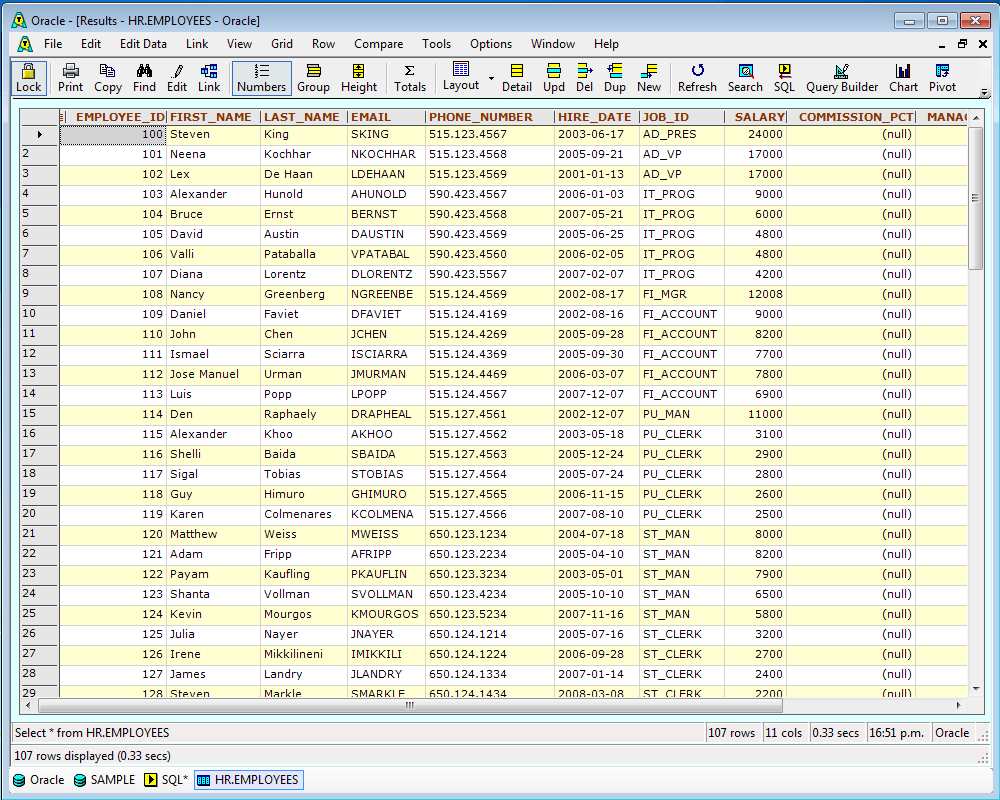Open the Options menu
The image size is (1000, 800).
pos(491,44)
